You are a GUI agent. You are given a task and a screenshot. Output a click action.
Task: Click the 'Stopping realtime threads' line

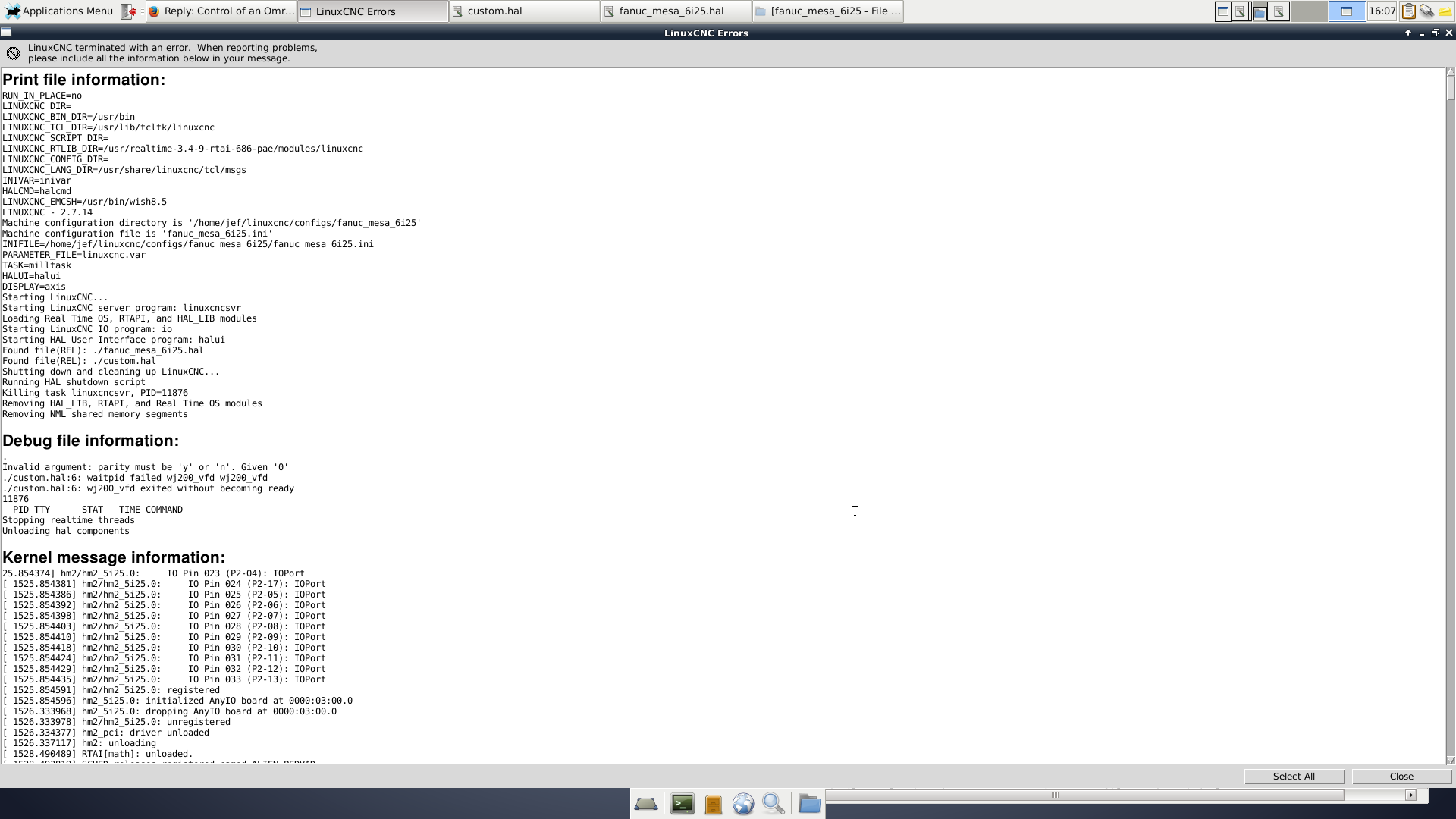click(68, 520)
